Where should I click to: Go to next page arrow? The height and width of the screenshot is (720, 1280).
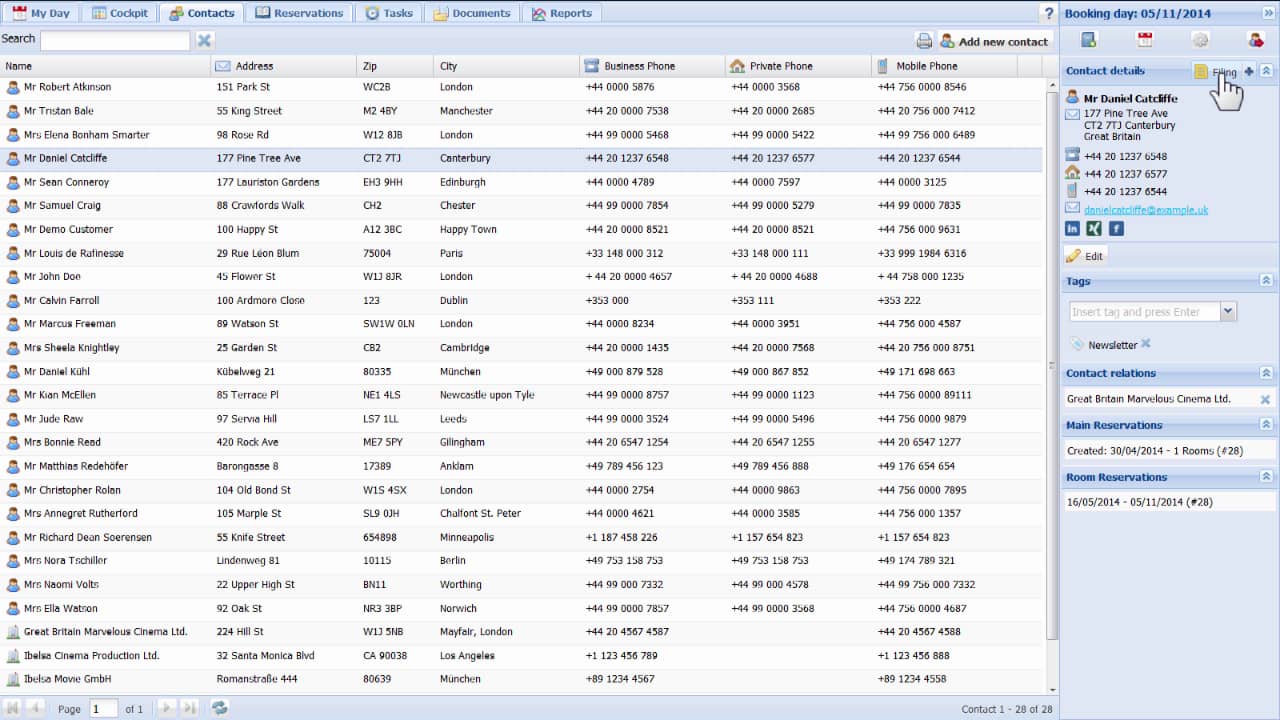pyautogui.click(x=167, y=708)
